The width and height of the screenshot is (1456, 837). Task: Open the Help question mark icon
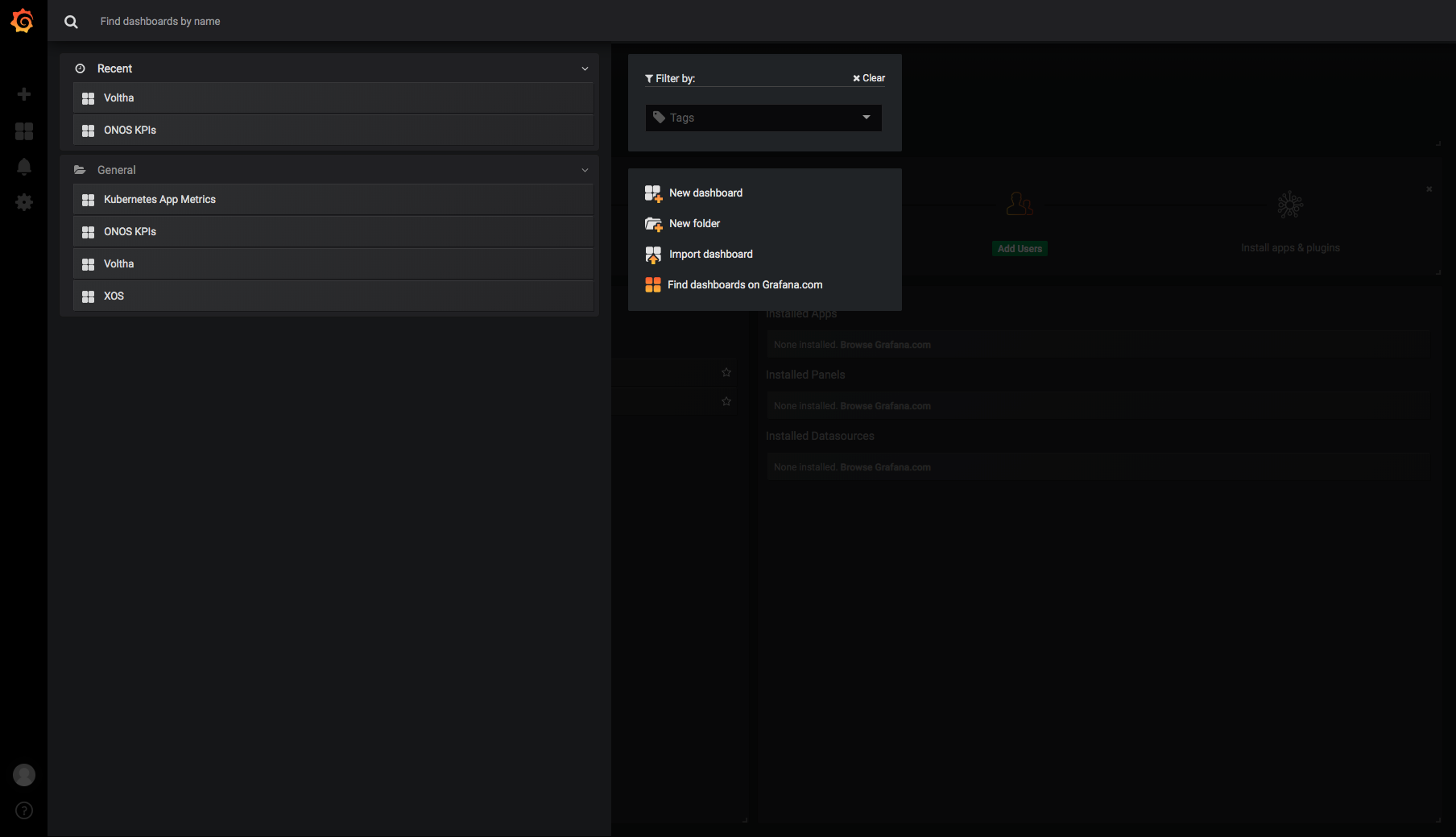coord(24,810)
